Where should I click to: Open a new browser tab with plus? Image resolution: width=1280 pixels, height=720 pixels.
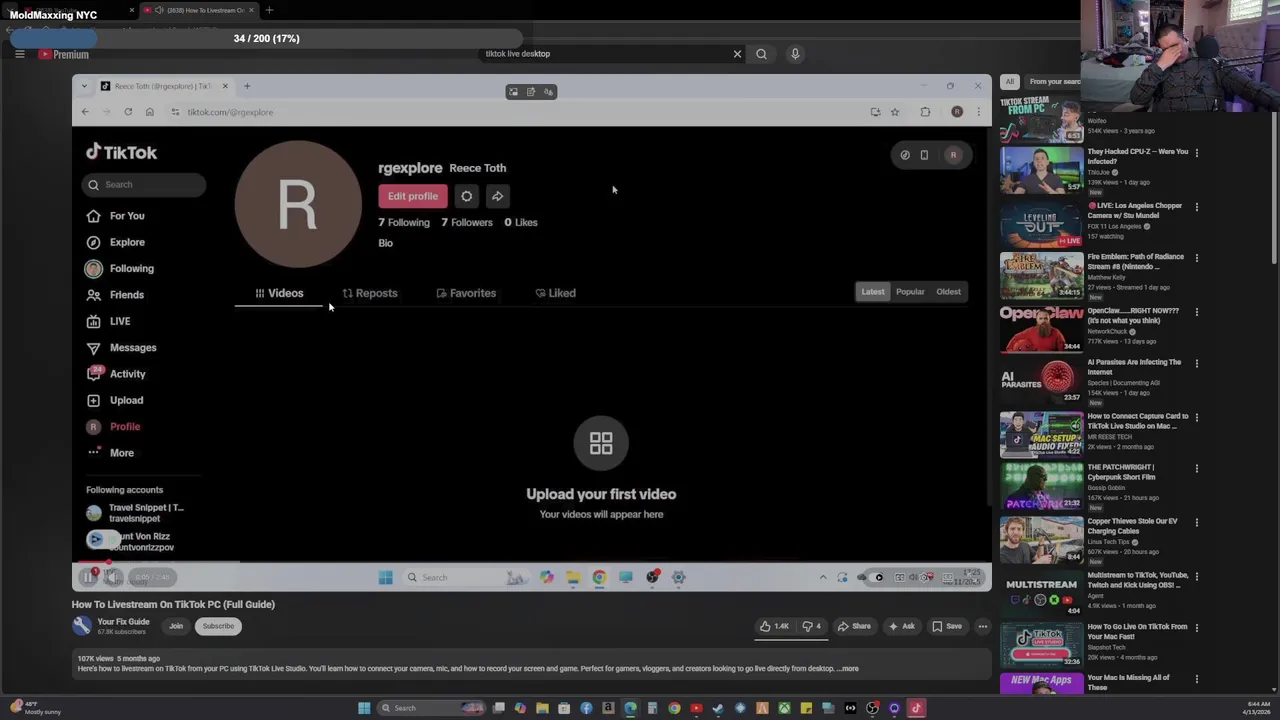[269, 10]
